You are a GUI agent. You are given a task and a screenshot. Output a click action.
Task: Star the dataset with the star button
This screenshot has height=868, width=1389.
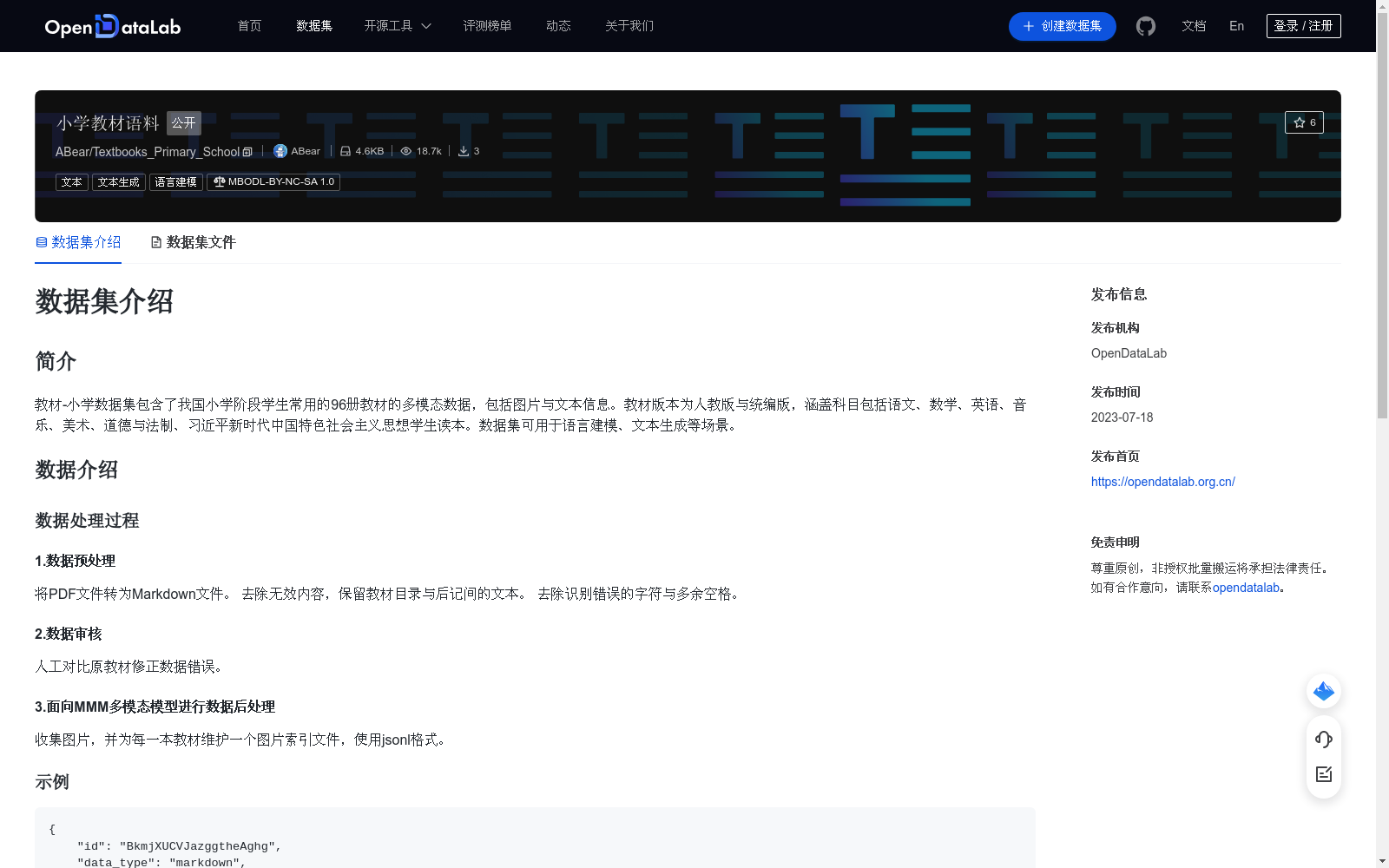[x=1304, y=122]
